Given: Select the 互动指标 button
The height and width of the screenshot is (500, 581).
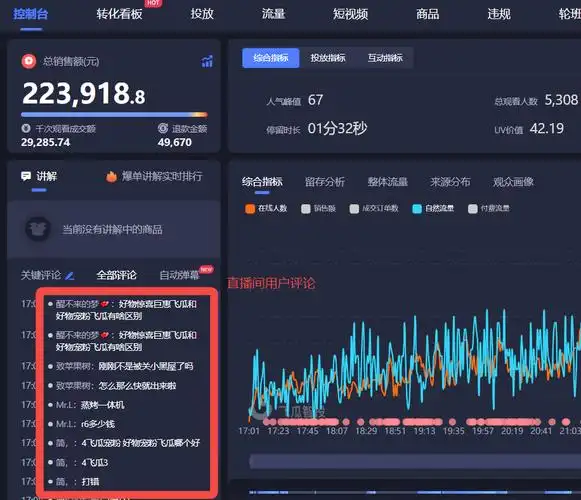Looking at the screenshot, I should click(x=385, y=58).
